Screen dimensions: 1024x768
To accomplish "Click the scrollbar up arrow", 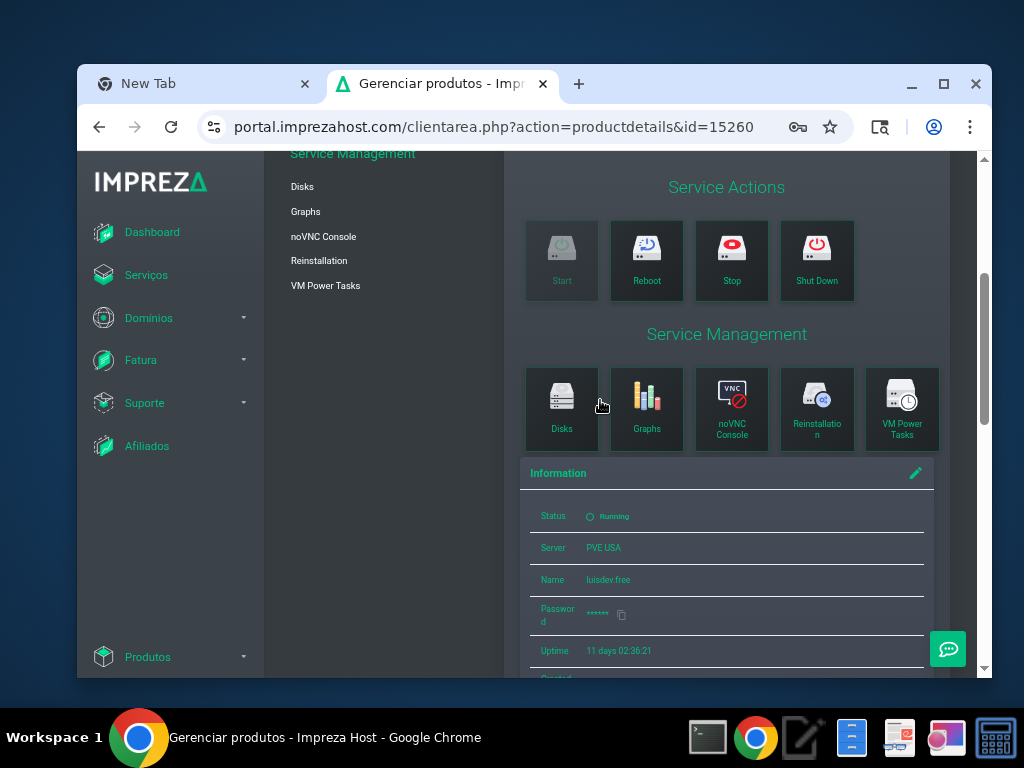I will click(984, 159).
